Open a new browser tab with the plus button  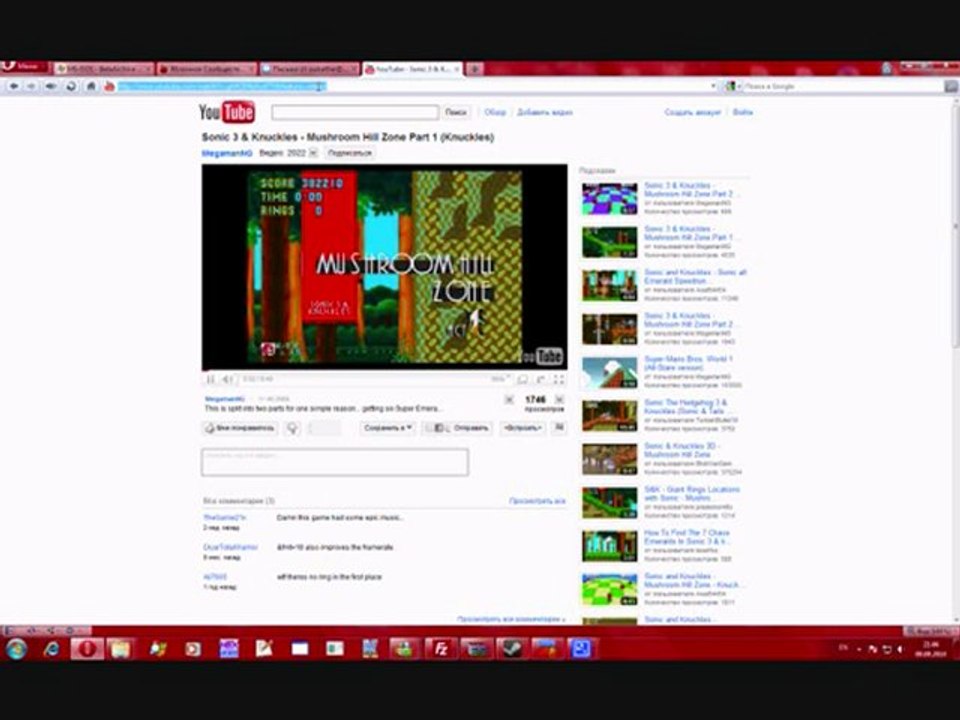(x=474, y=69)
